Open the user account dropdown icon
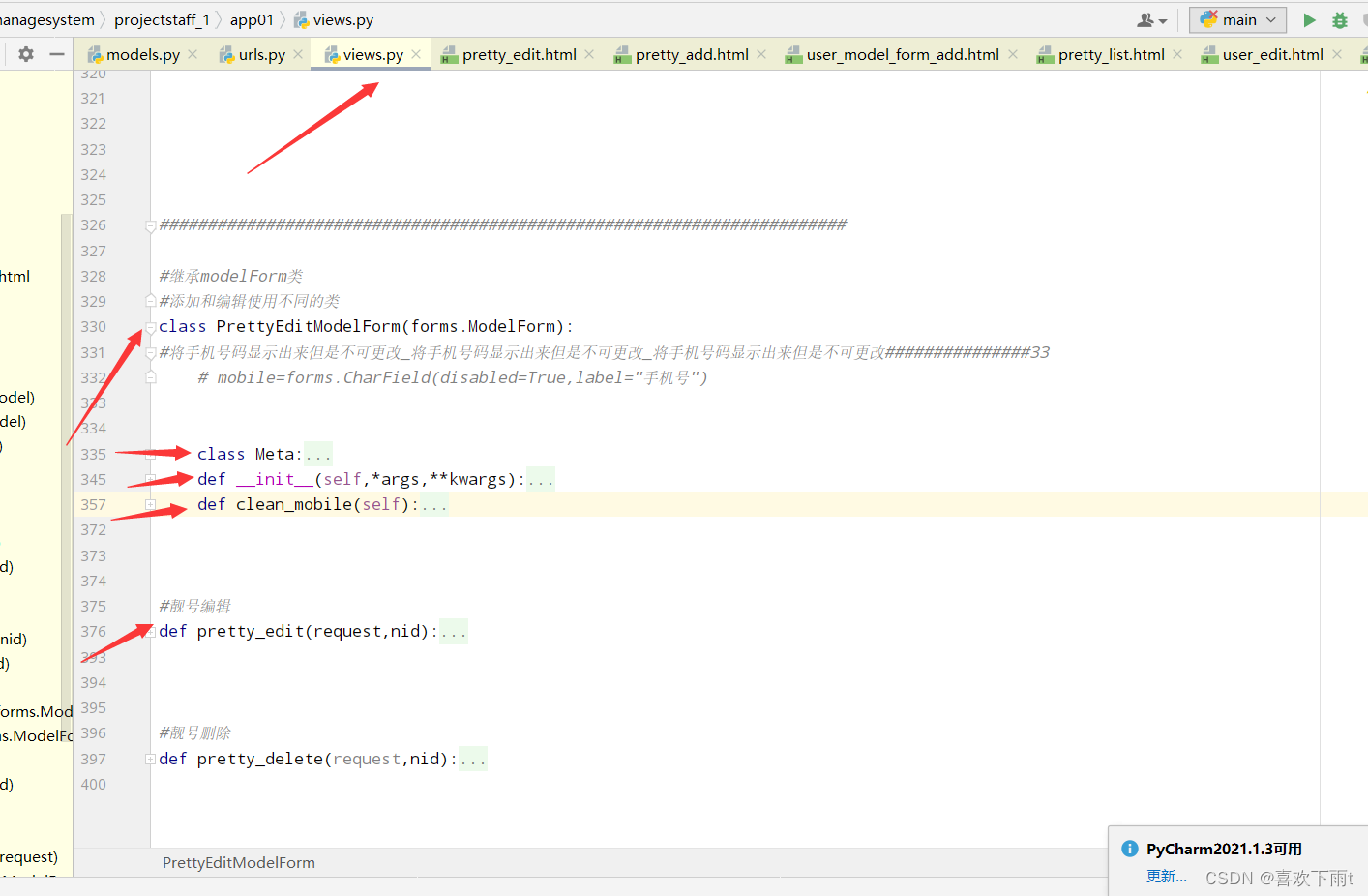 click(1151, 20)
